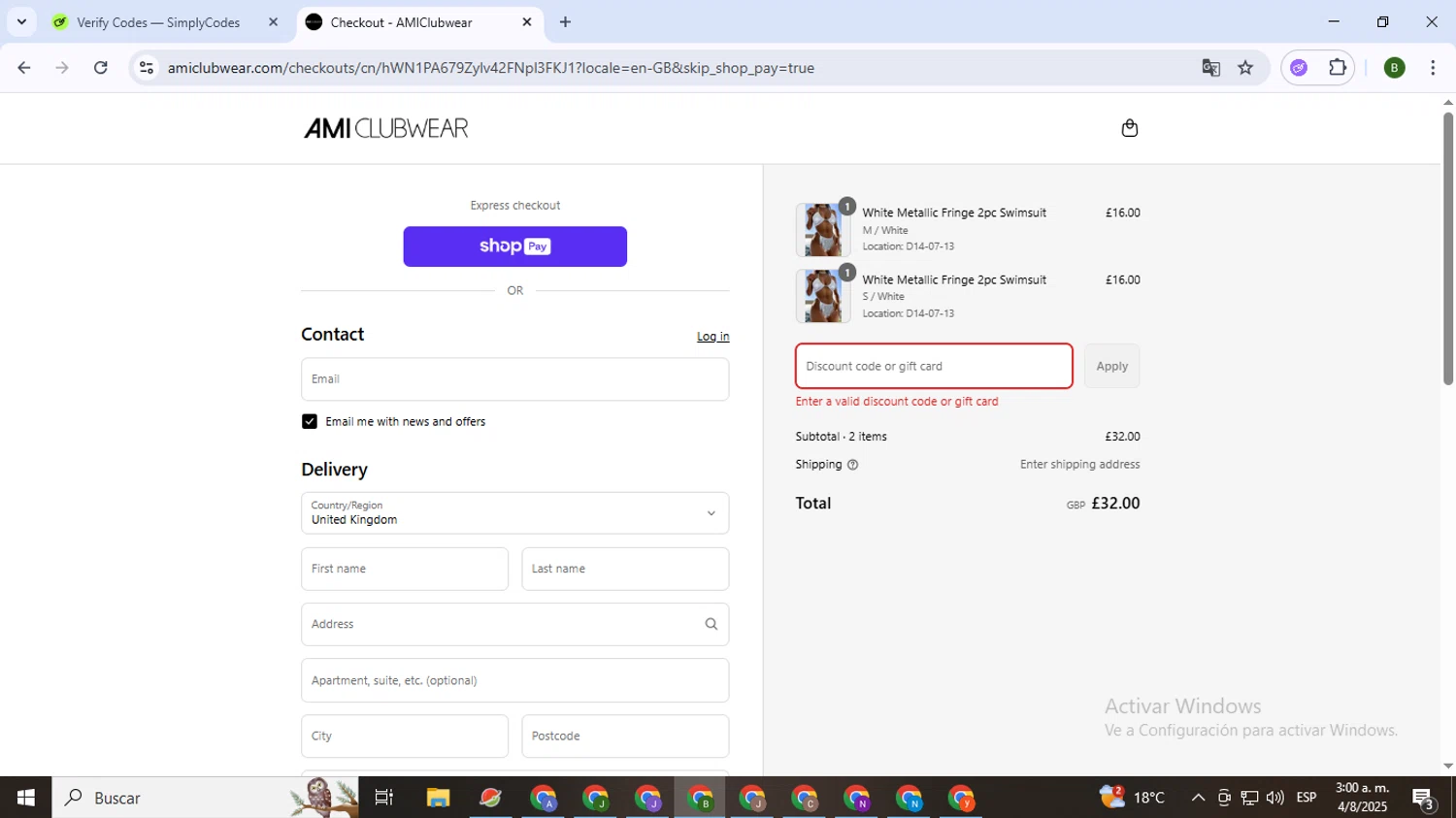Click the Postcode field
Image resolution: width=1456 pixels, height=818 pixels.
pyautogui.click(x=625, y=736)
